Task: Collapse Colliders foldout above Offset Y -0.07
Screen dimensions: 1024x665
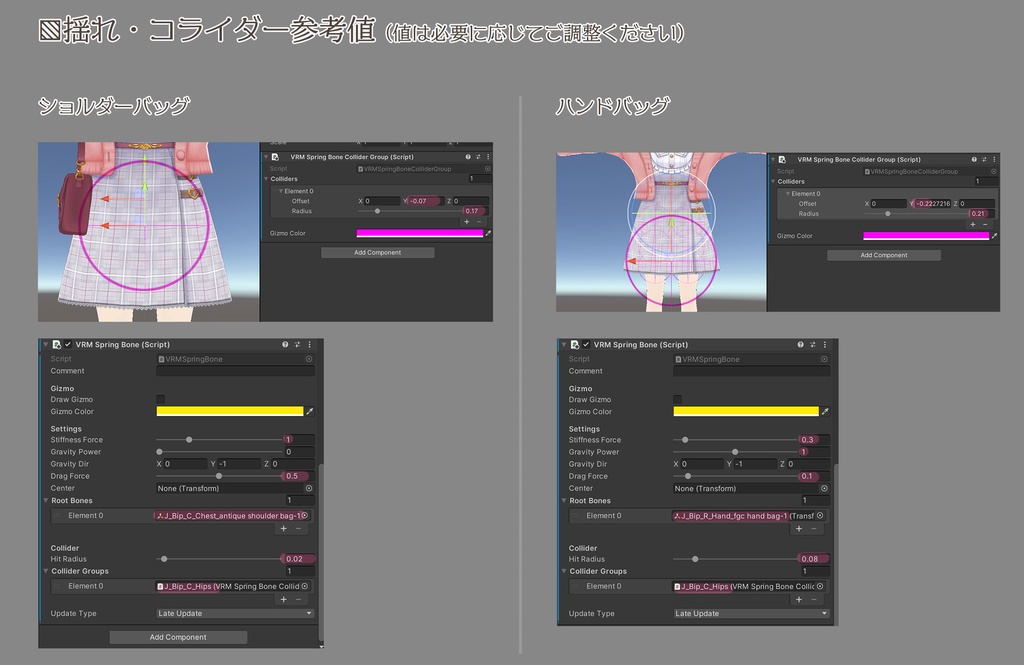Action: coord(266,179)
